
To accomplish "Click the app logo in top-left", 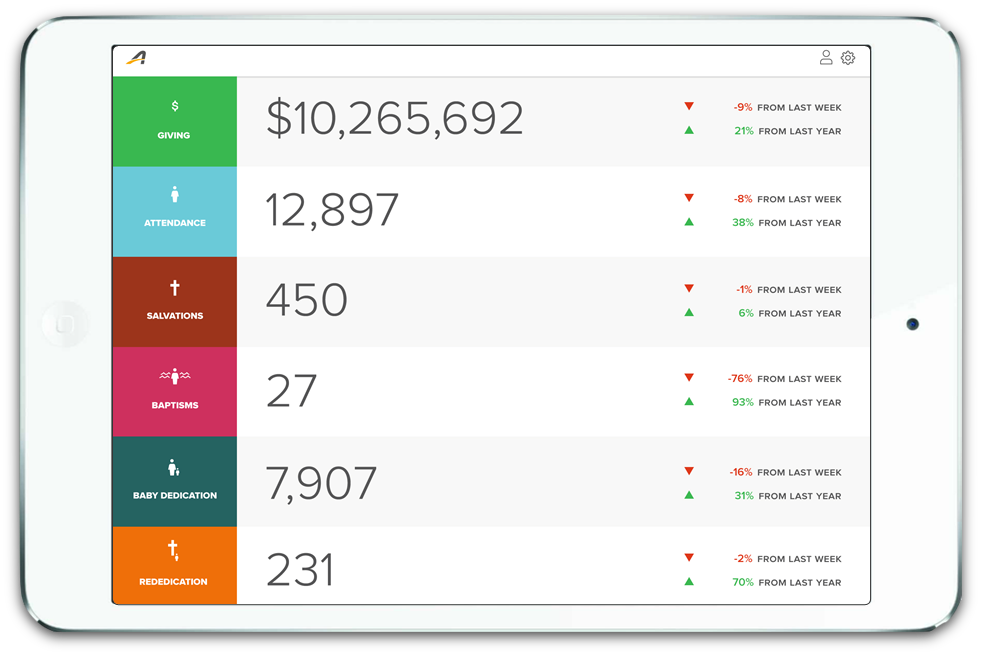I will 136,58.
